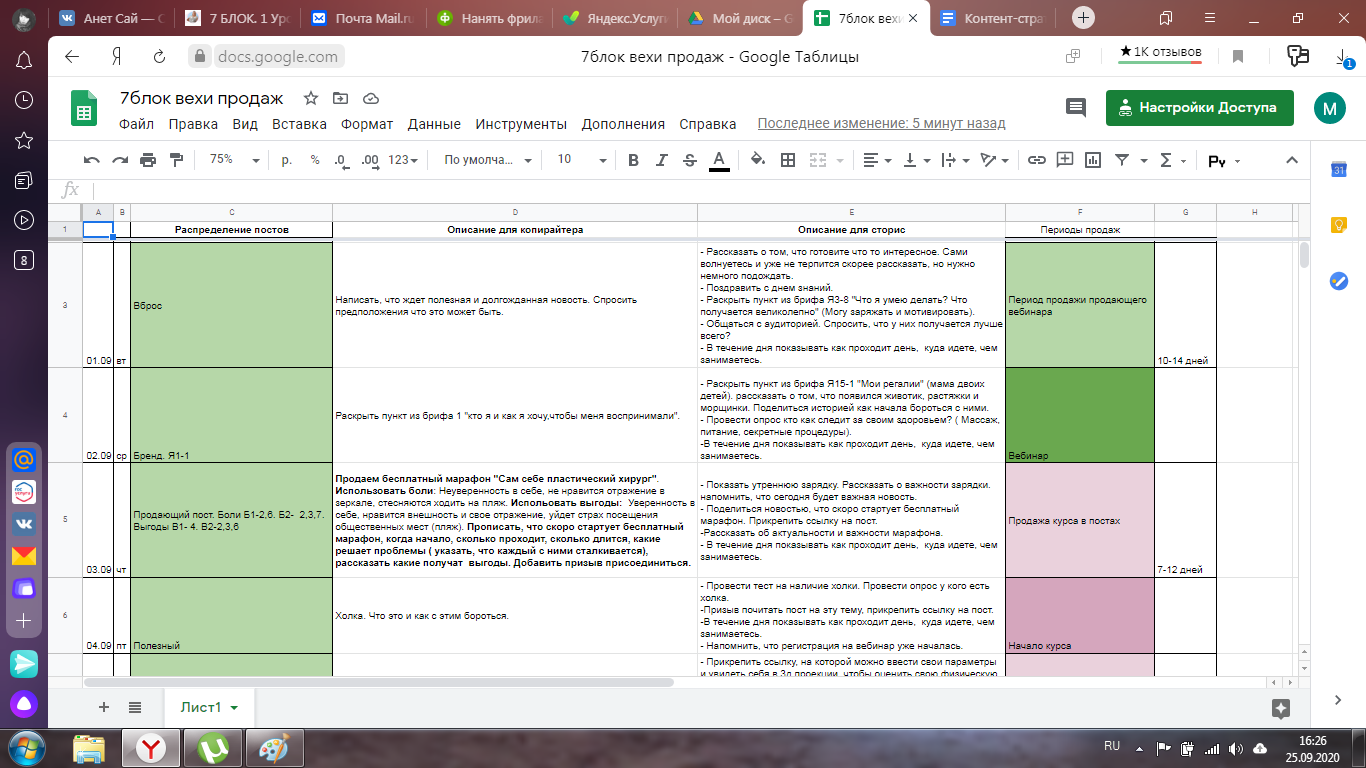This screenshot has width=1366, height=768.
Task: Open the fill color picker
Action: click(758, 160)
